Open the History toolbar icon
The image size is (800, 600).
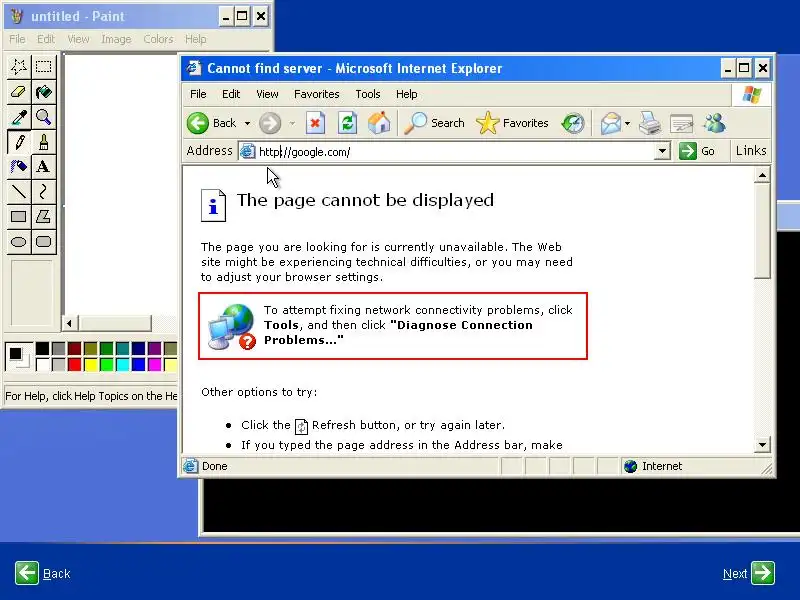[573, 123]
